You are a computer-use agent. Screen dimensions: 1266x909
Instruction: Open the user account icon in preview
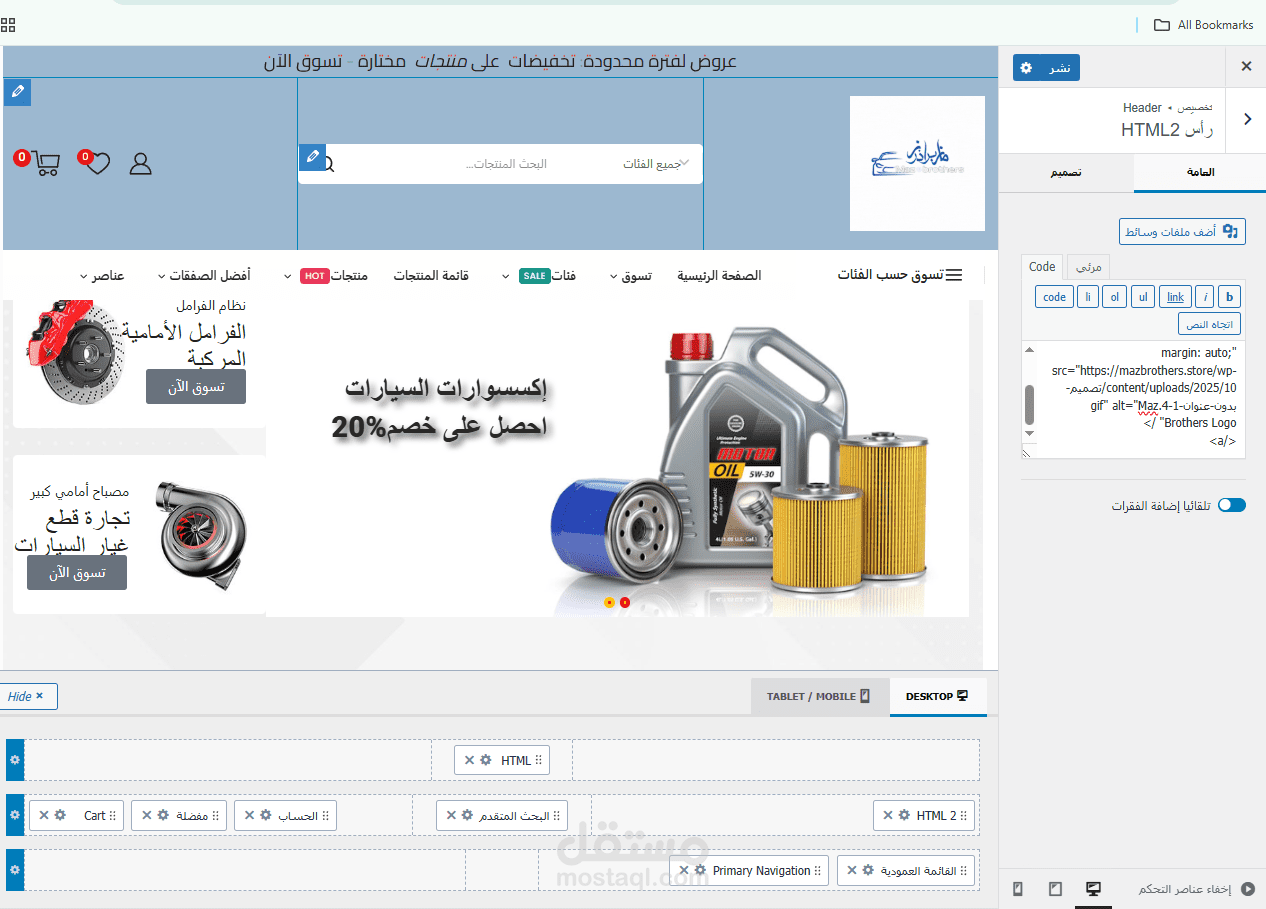(x=141, y=164)
